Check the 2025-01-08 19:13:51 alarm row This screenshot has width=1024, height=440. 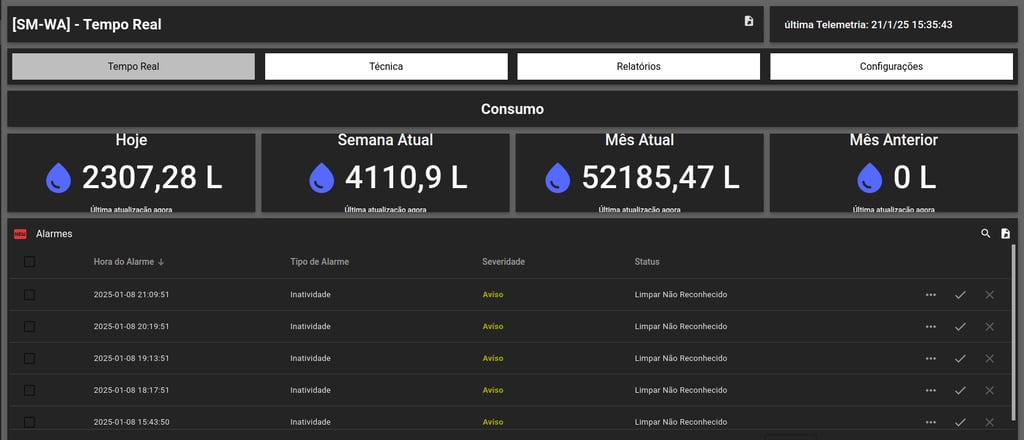click(x=29, y=358)
